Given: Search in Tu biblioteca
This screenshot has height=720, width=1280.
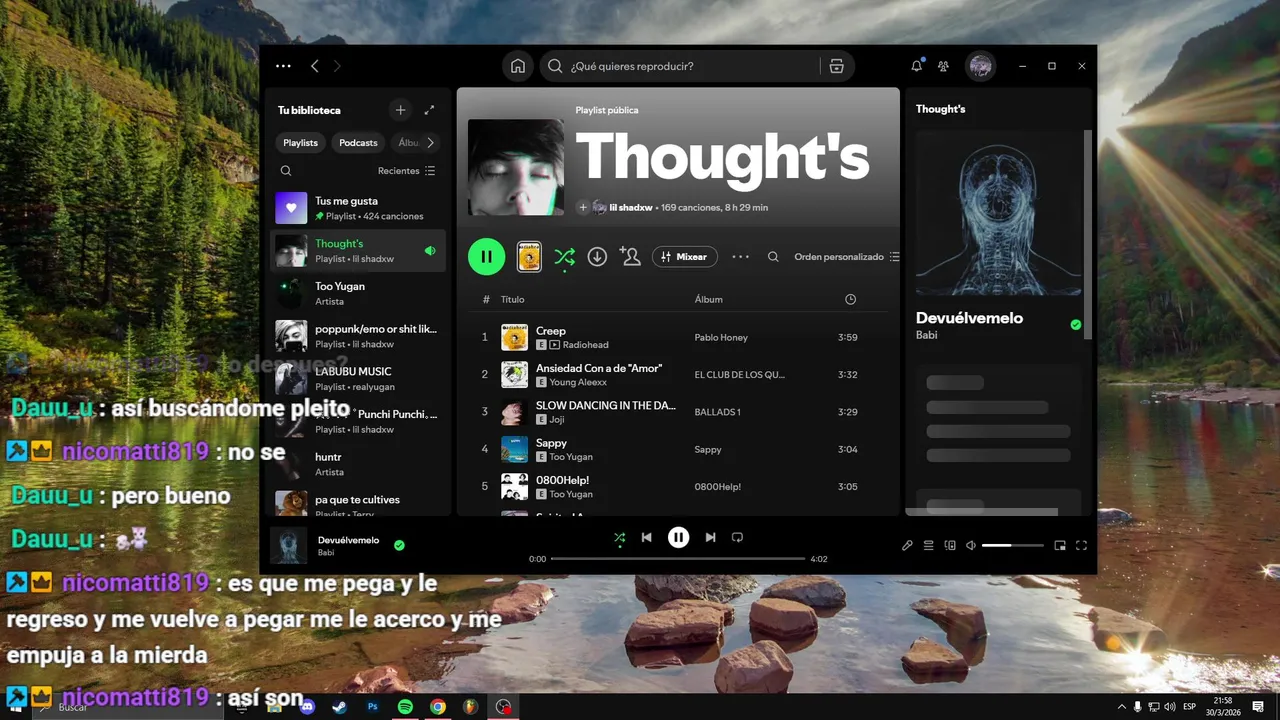Looking at the screenshot, I should [286, 171].
